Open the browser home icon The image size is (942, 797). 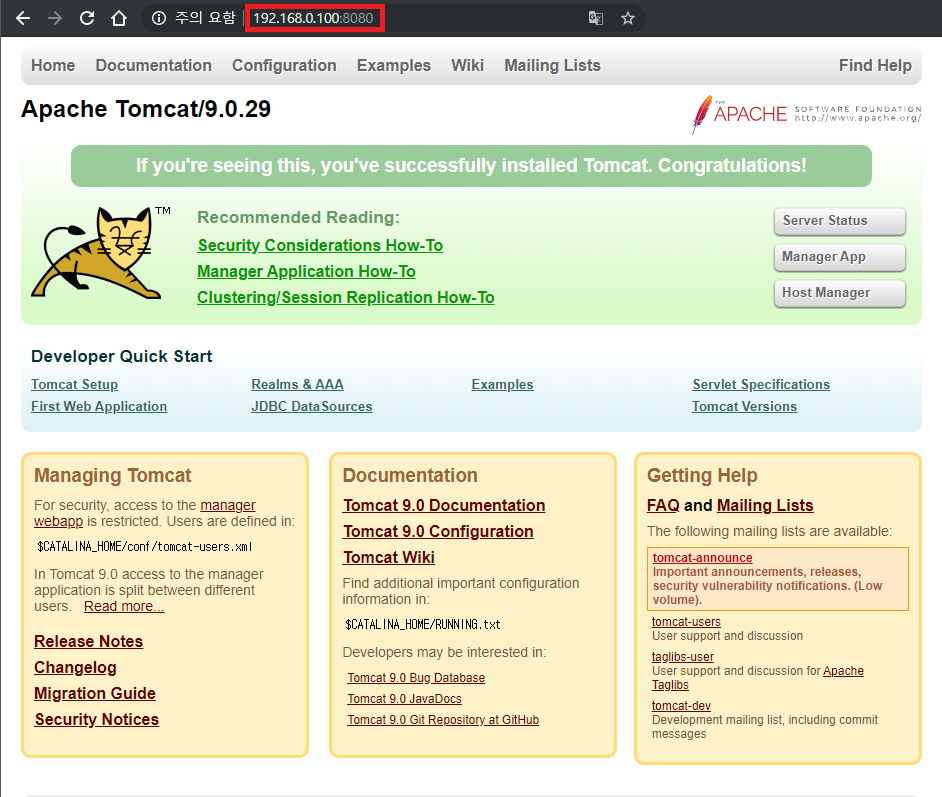click(119, 18)
